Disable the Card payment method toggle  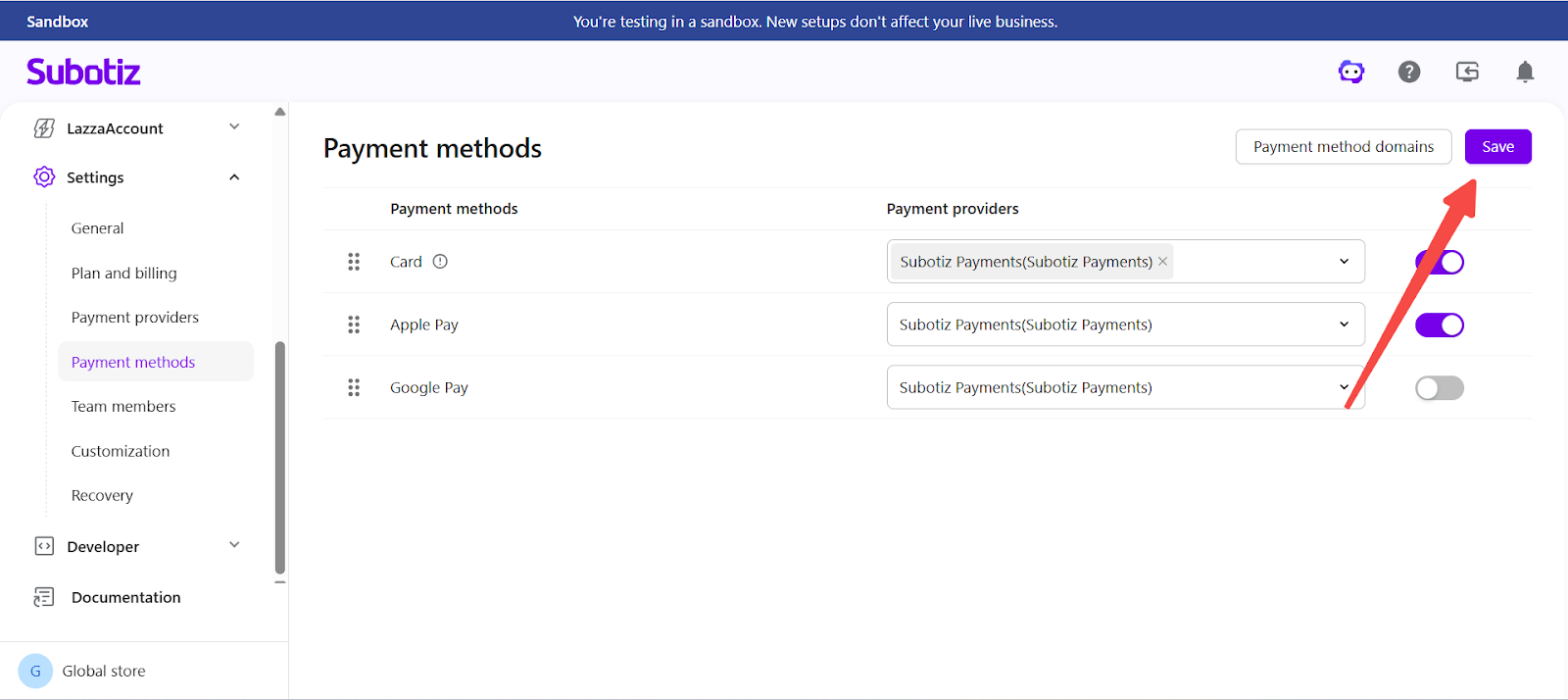coord(1439,262)
